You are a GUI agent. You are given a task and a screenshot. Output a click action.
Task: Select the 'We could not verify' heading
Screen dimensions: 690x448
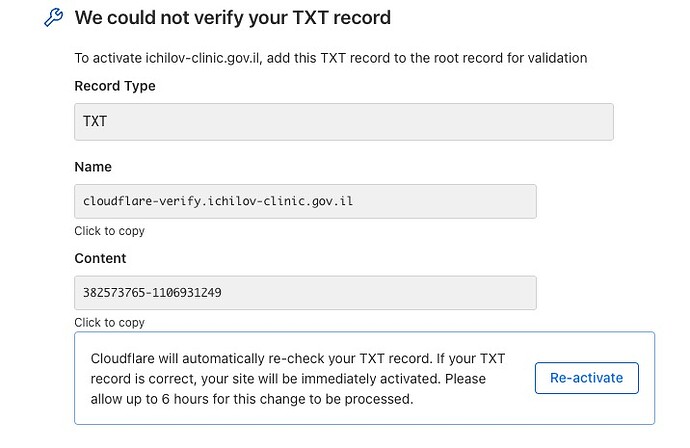pos(233,18)
